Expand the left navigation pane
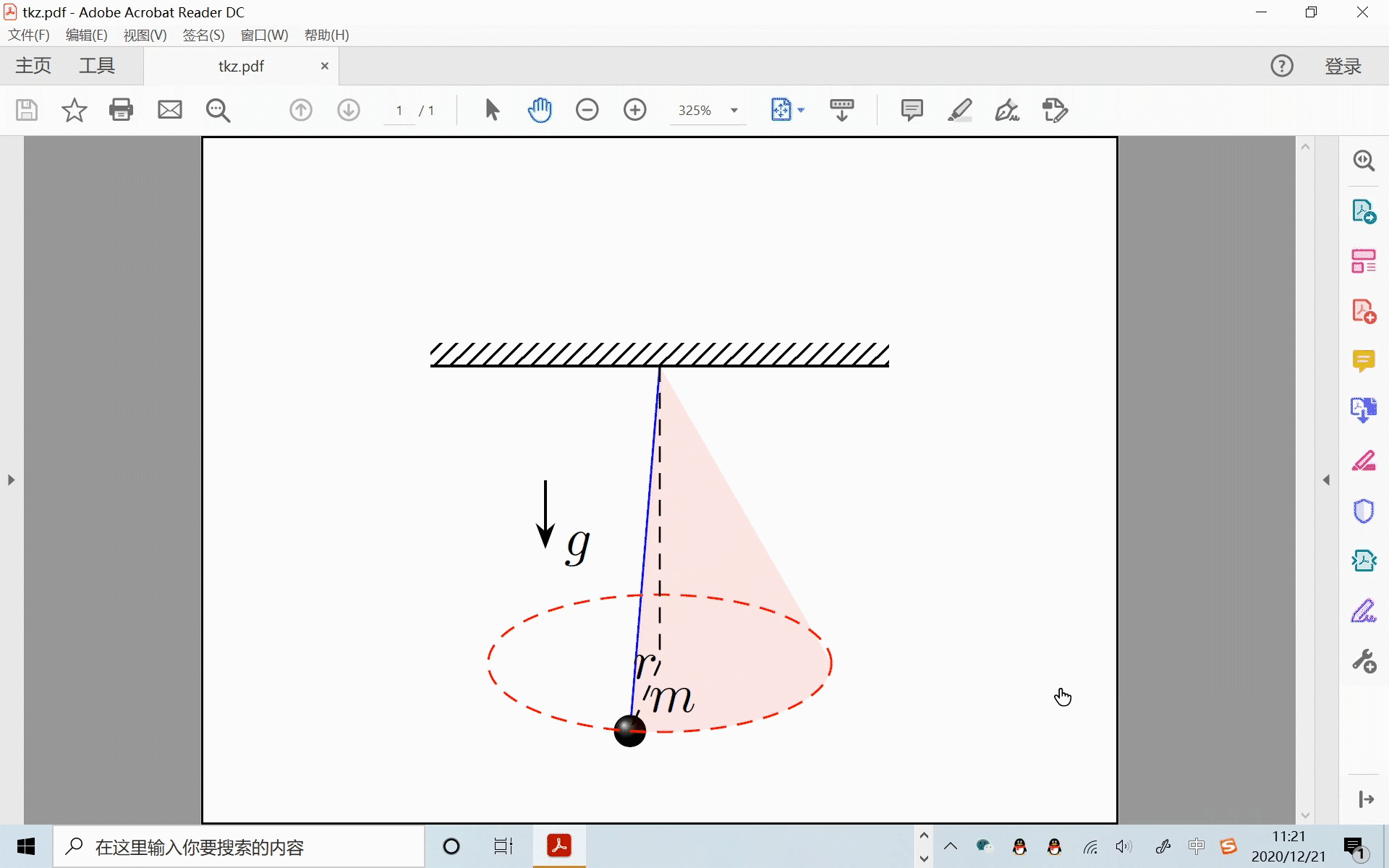The width and height of the screenshot is (1389, 868). (11, 480)
